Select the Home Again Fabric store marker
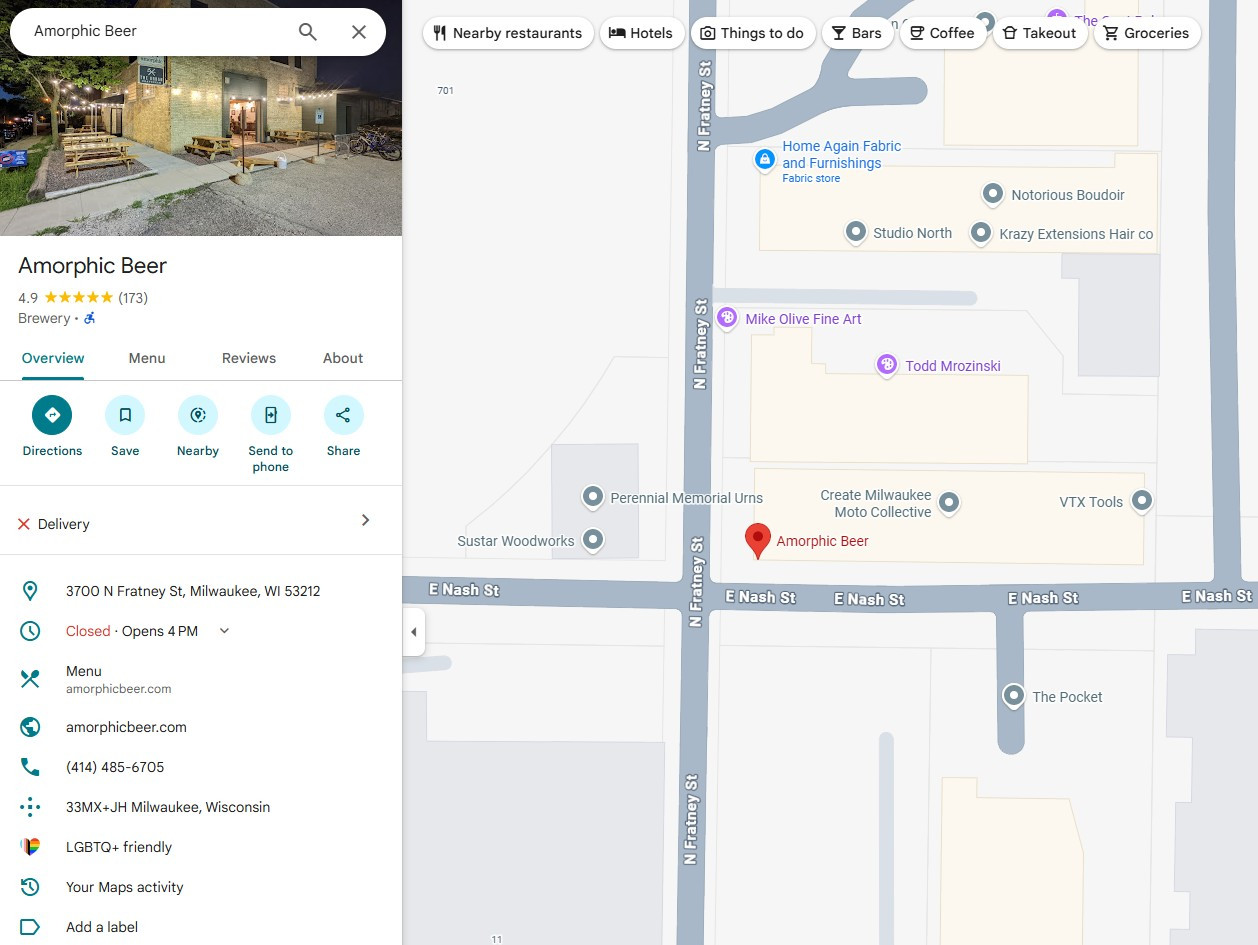Viewport: 1258px width, 945px height. 765,159
